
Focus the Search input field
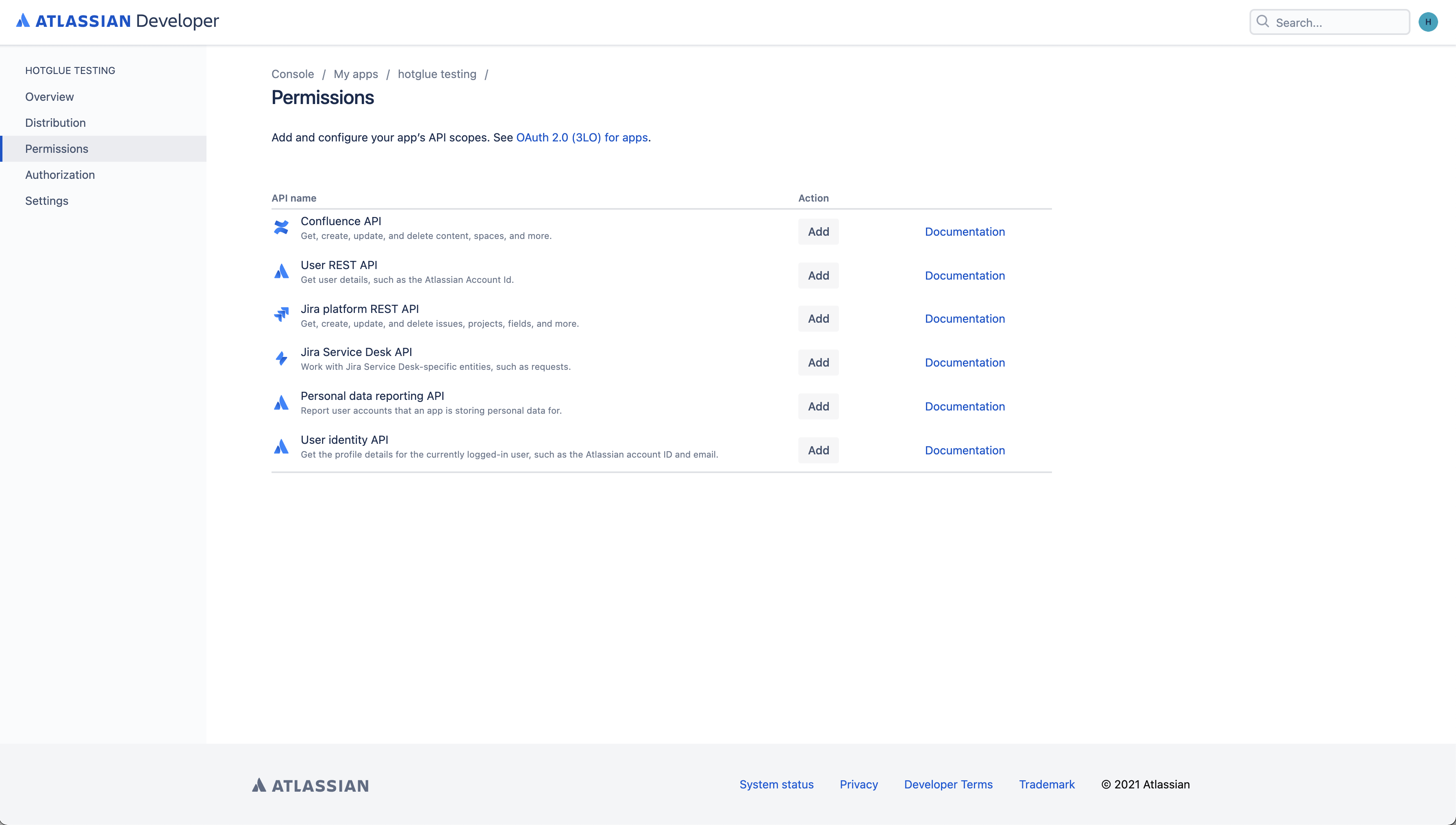click(1338, 23)
